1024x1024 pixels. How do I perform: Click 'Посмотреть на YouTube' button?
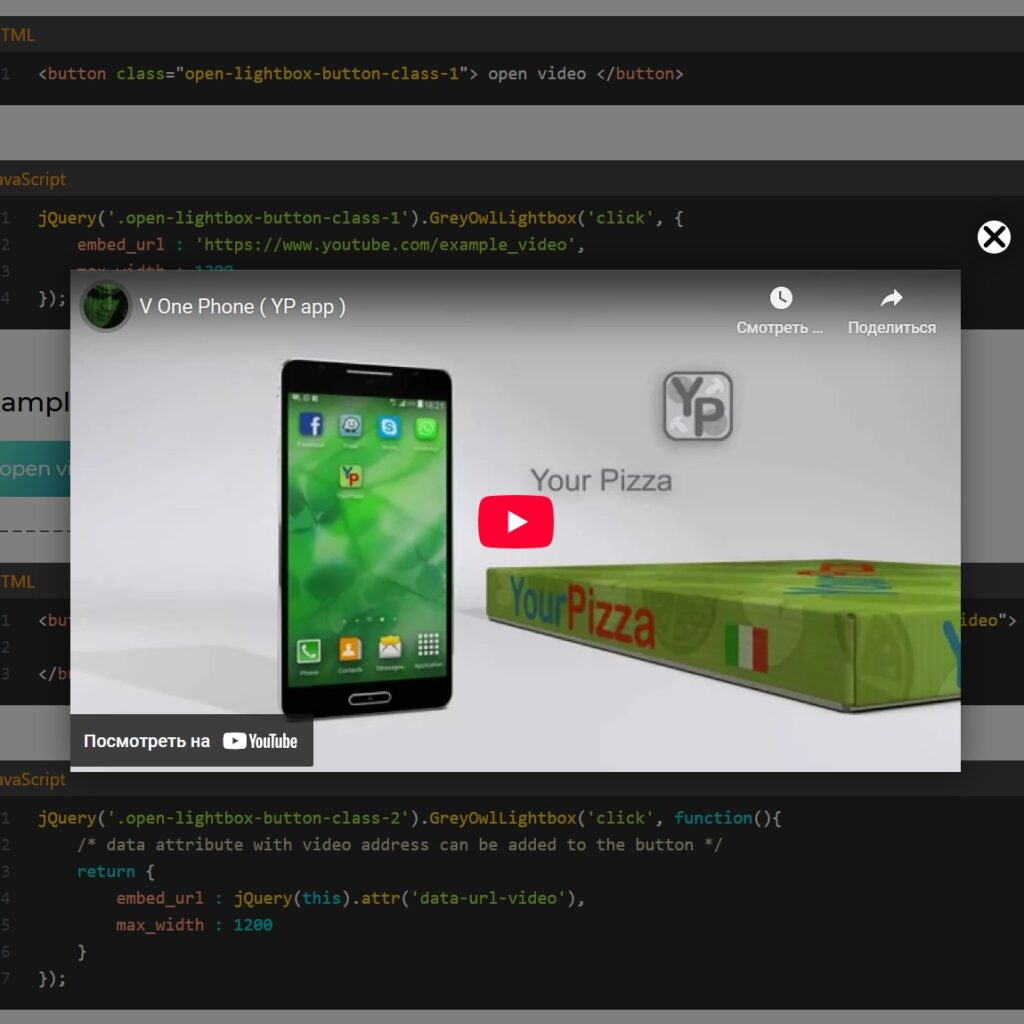[x=191, y=741]
